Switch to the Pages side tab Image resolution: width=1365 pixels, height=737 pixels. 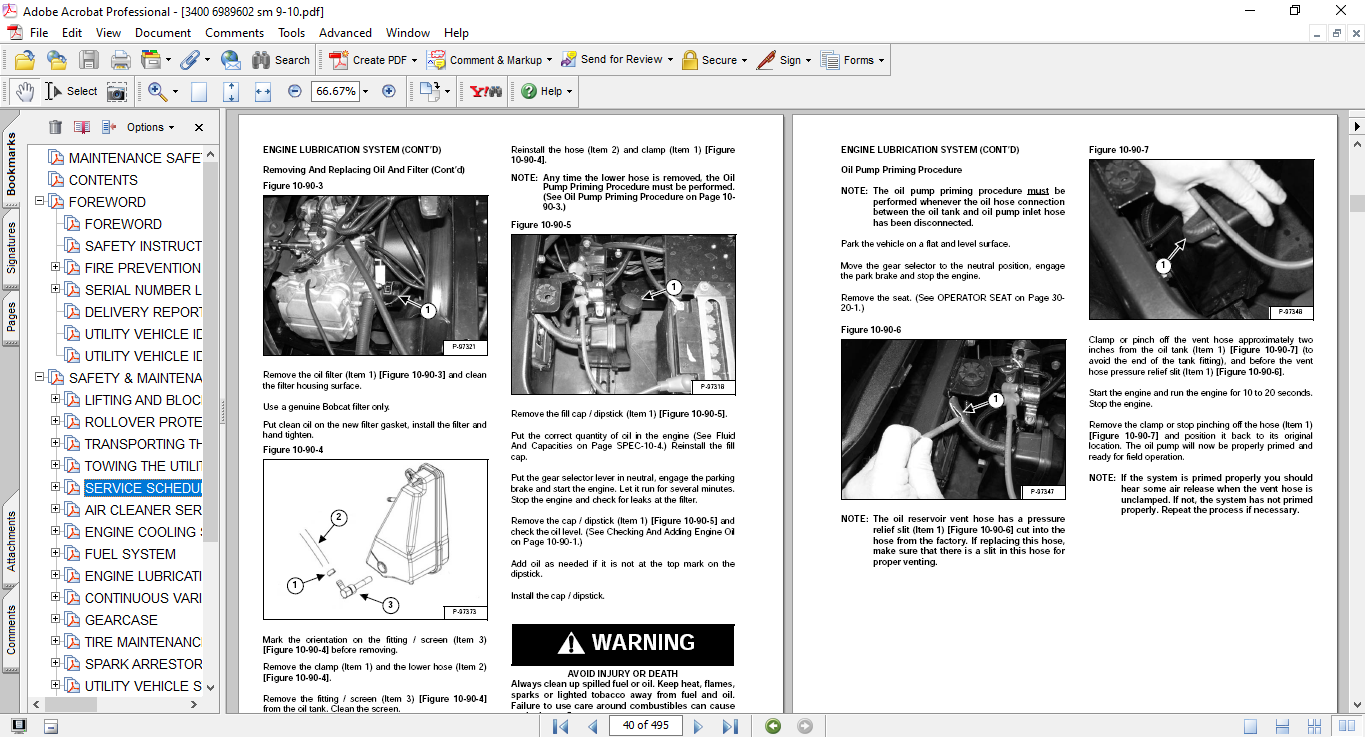pos(11,315)
